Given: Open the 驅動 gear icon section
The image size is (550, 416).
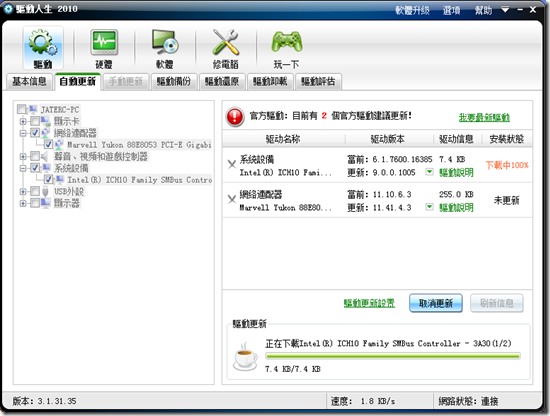Looking at the screenshot, I should [43, 48].
